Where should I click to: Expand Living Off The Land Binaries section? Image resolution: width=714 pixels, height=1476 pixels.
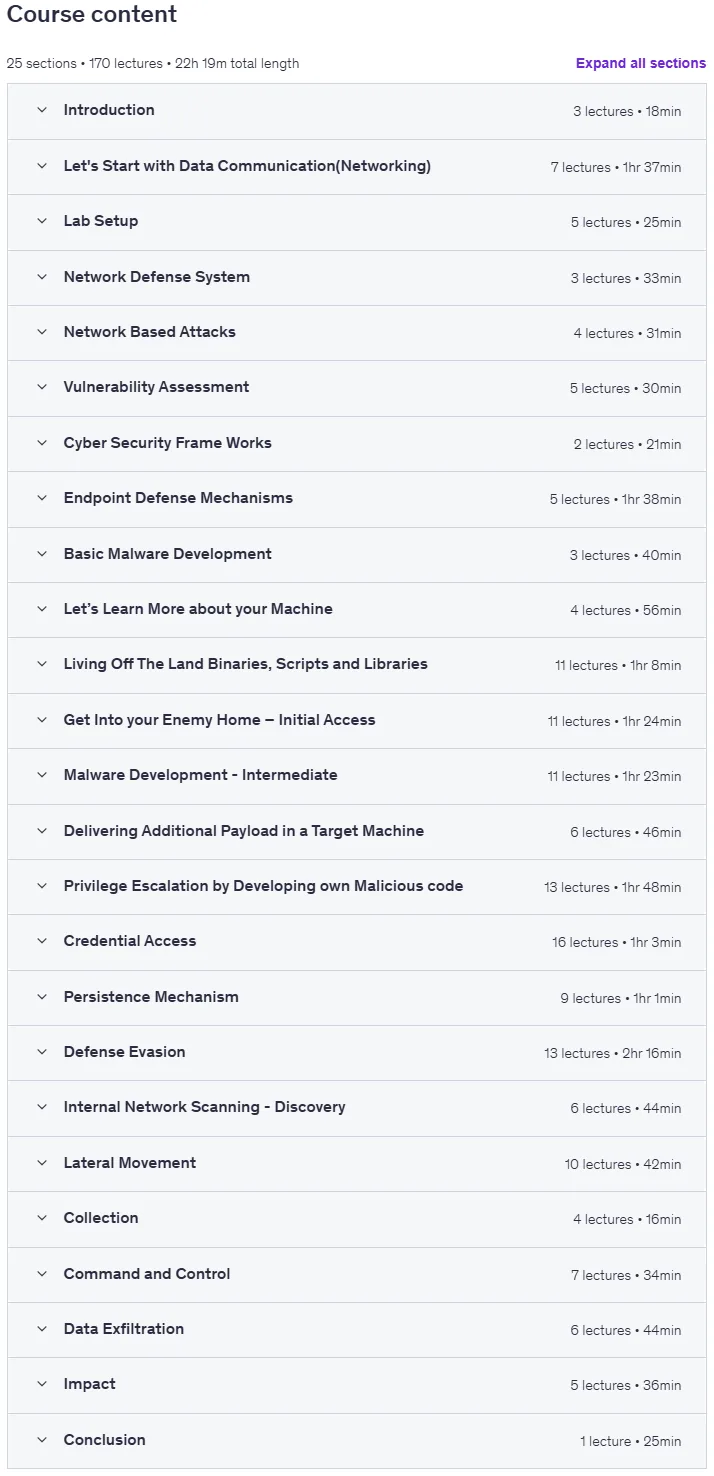(x=246, y=664)
